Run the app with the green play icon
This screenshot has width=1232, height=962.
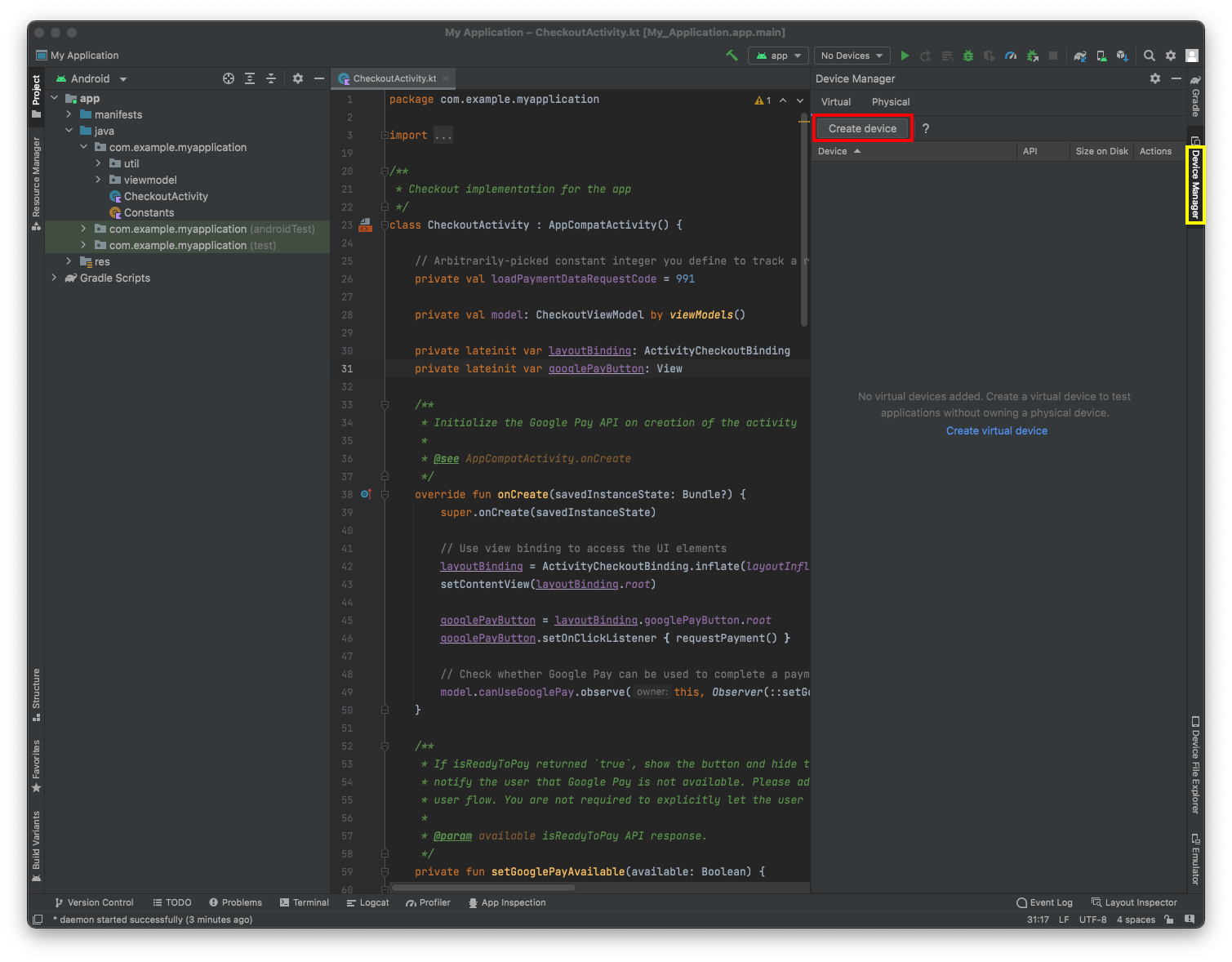pos(905,56)
